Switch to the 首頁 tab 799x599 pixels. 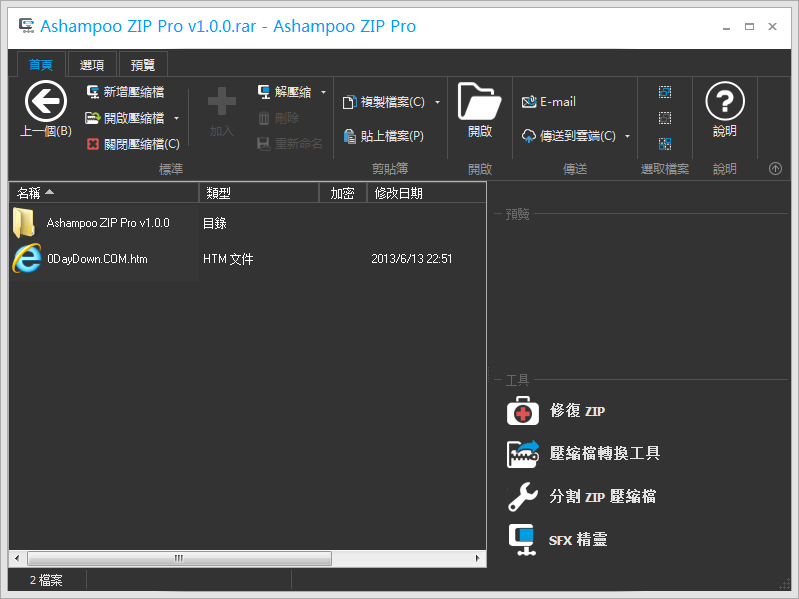41,65
